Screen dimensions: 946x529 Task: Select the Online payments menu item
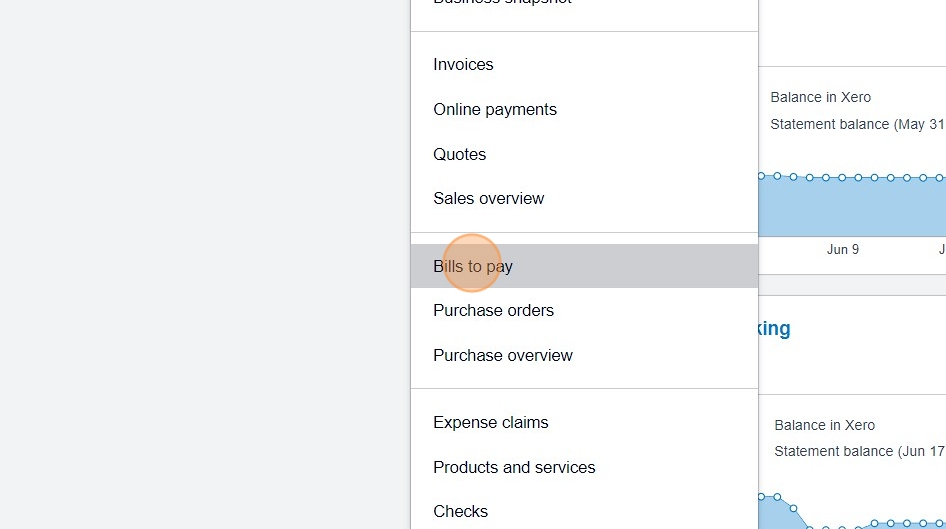[x=495, y=109]
